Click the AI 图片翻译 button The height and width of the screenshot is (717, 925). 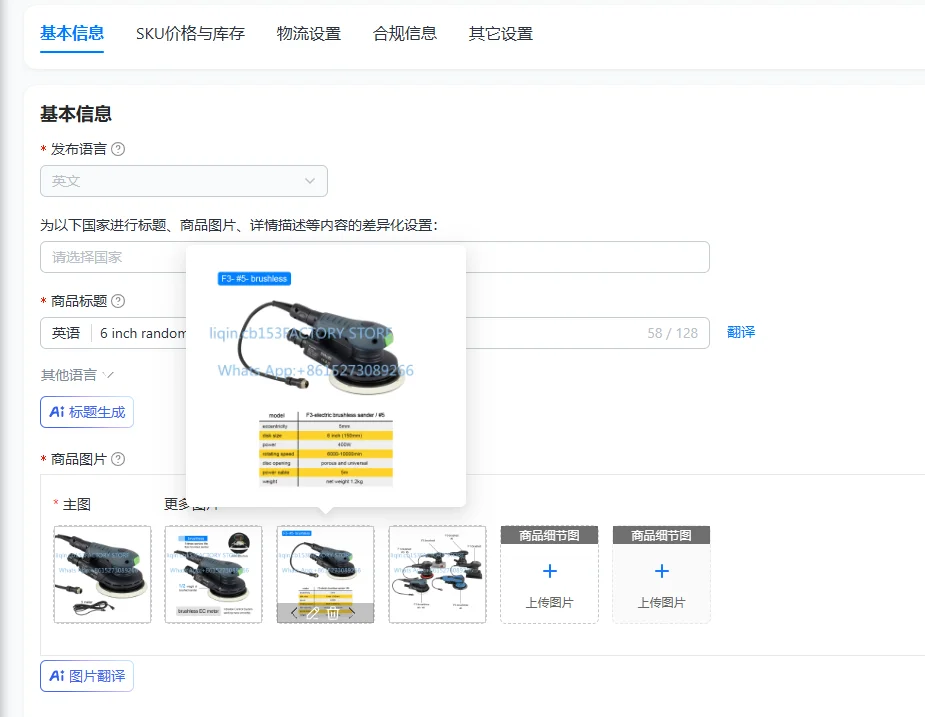point(87,676)
